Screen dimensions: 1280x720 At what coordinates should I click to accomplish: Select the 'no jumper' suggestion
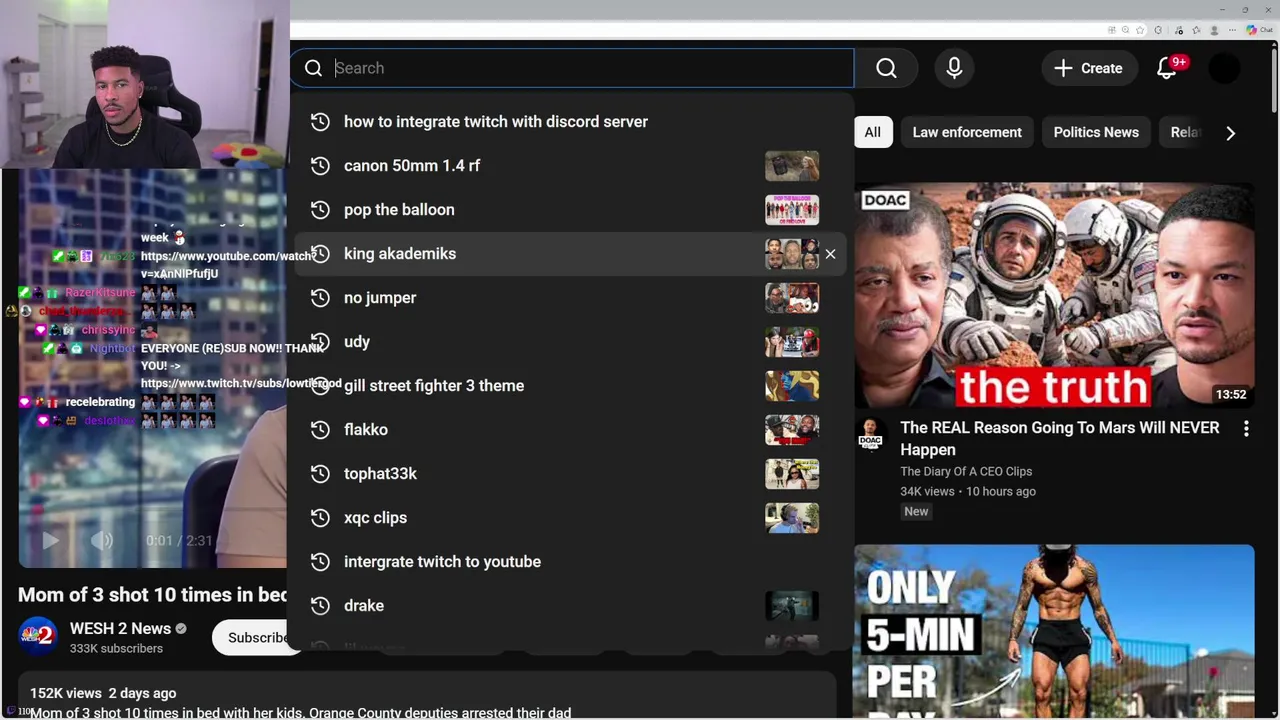coord(571,298)
